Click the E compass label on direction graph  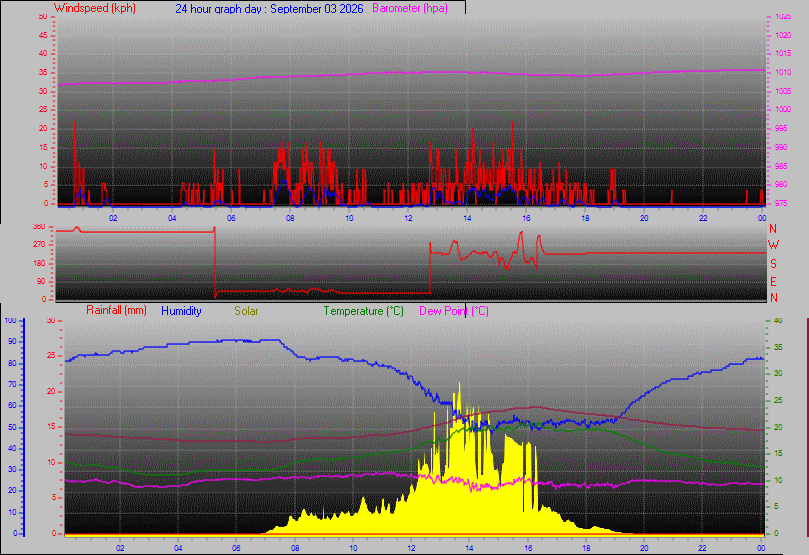click(x=773, y=282)
